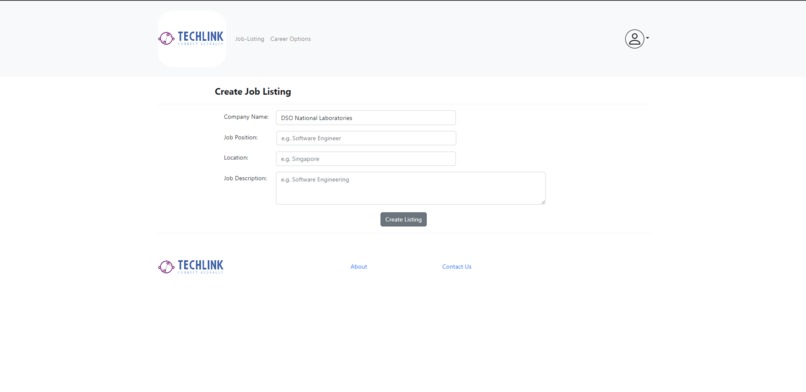Select the Location input field
The height and width of the screenshot is (392, 806).
(x=365, y=159)
